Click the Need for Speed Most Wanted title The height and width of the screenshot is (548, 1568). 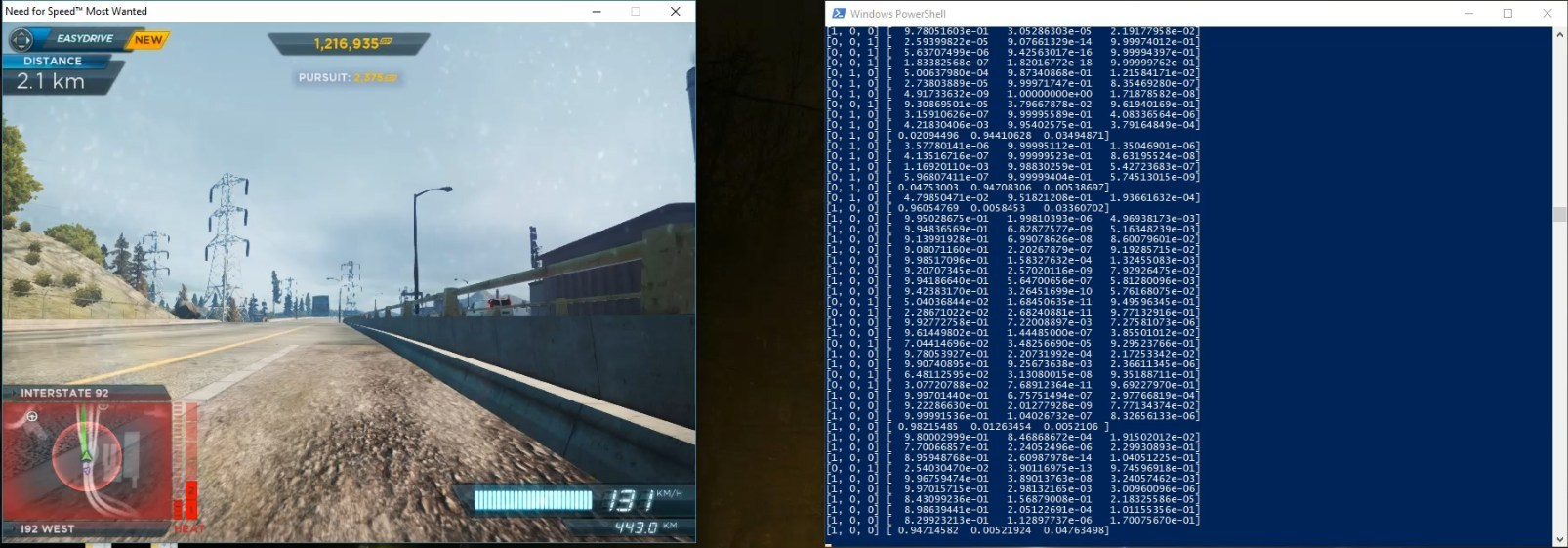[76, 11]
